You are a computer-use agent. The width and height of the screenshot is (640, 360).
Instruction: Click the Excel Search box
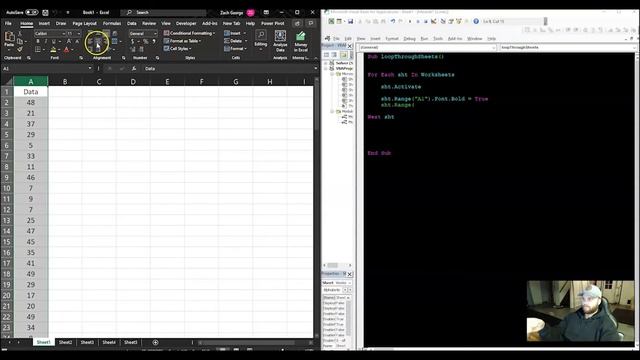pyautogui.click(x=163, y=12)
